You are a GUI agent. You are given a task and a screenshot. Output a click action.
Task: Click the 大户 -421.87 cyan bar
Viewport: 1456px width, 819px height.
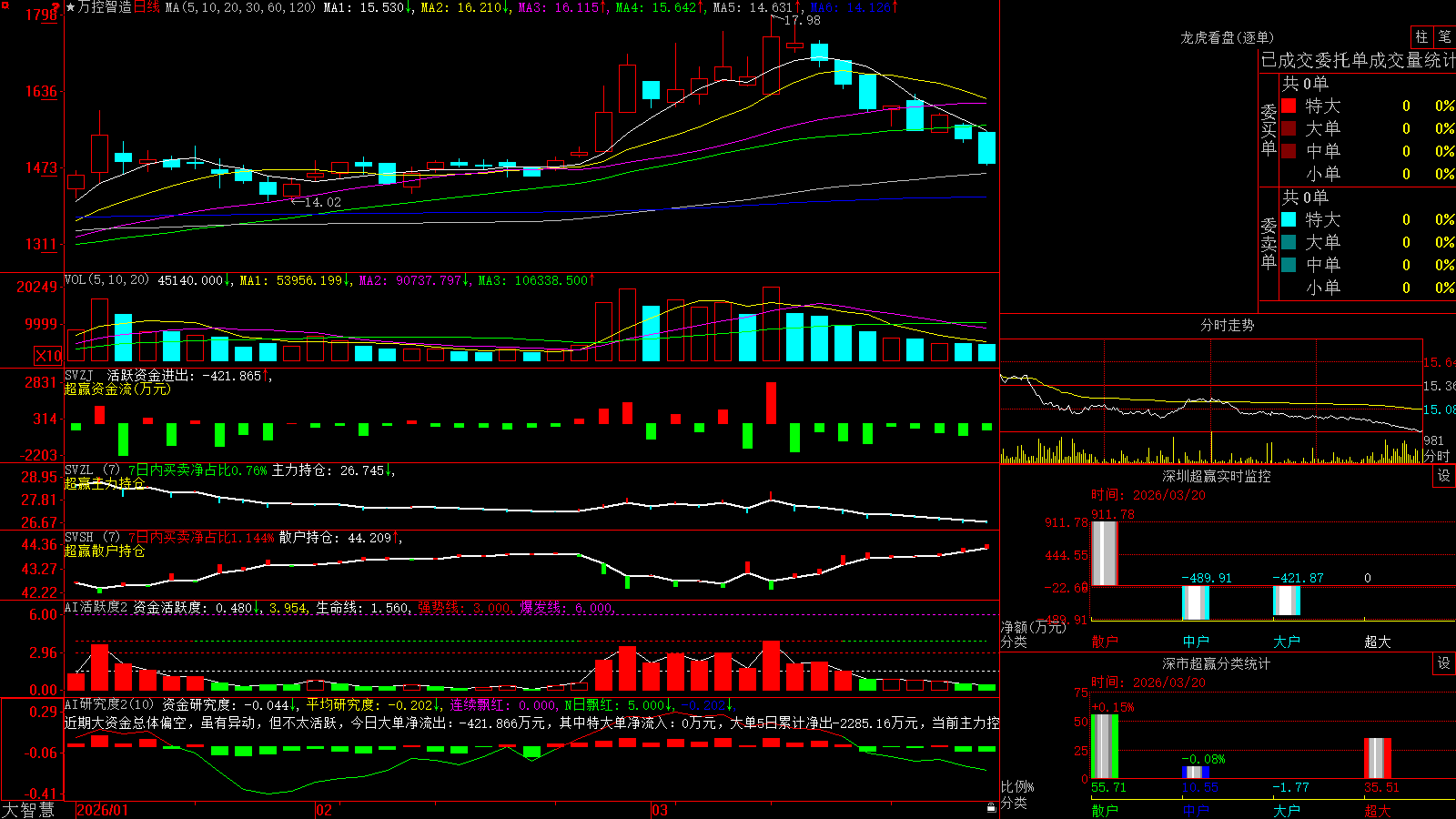[x=1287, y=601]
